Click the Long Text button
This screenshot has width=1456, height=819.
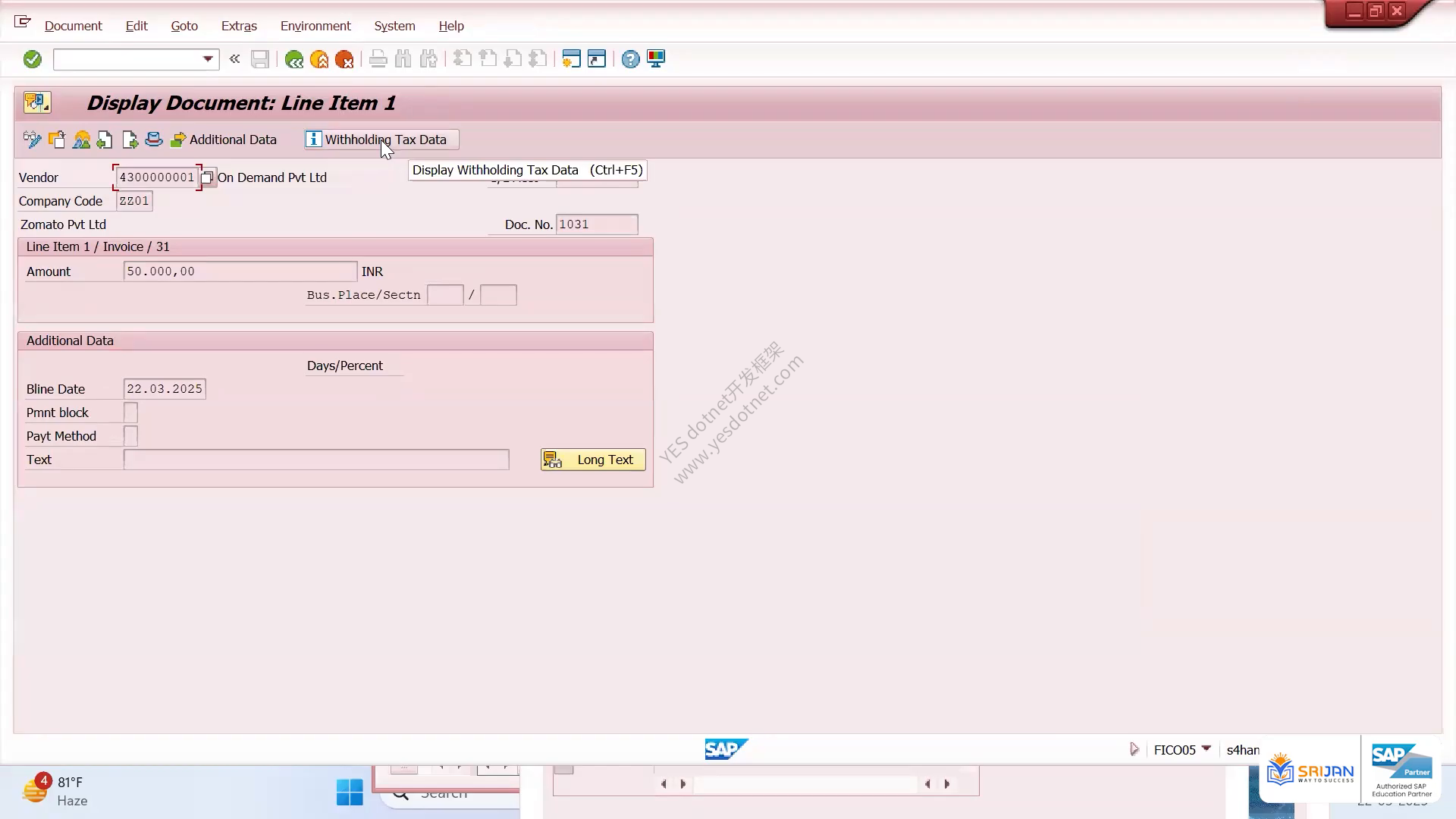(x=593, y=460)
